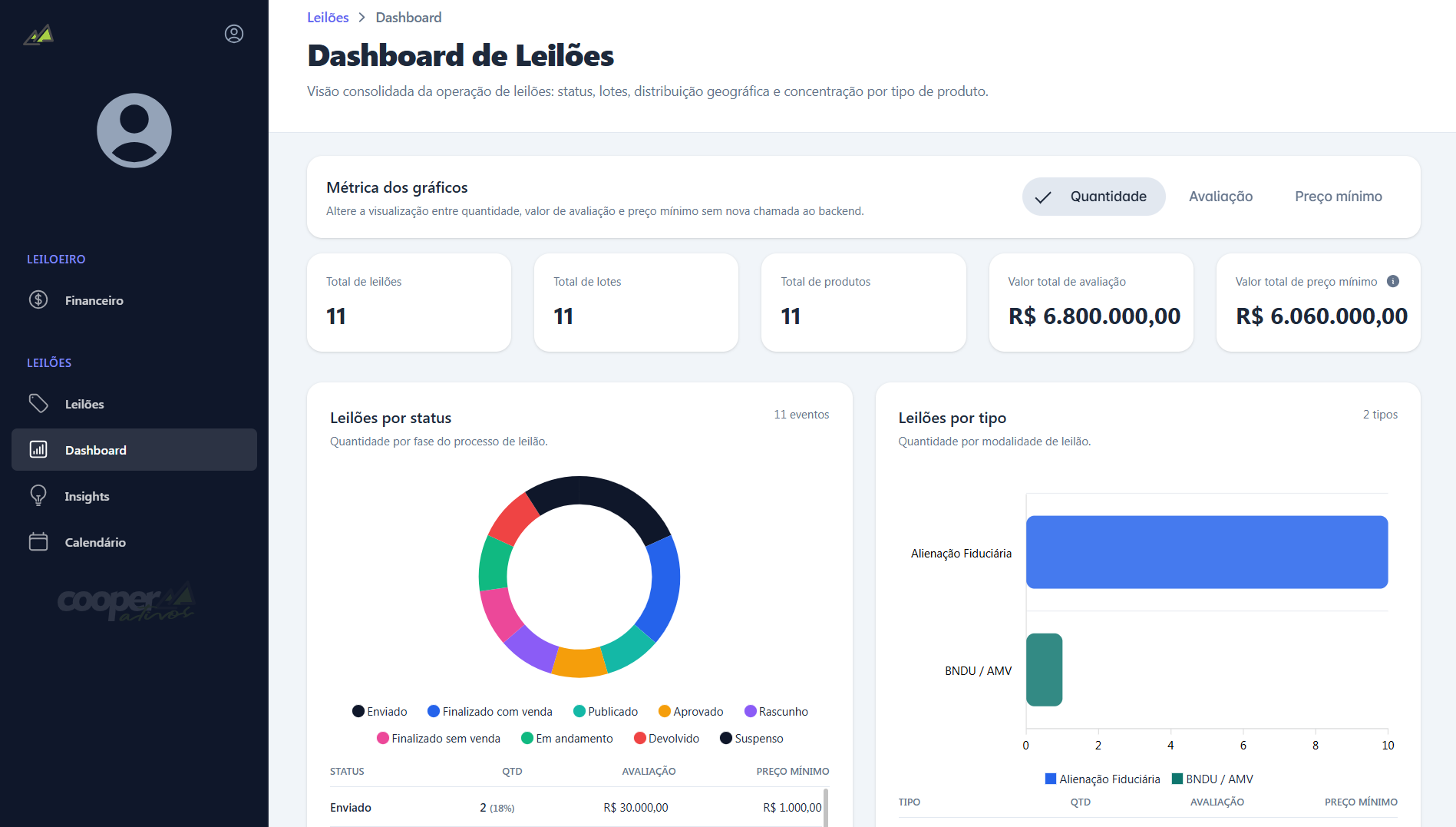The height and width of the screenshot is (827, 1456).
Task: Click the QTD column header in status table
Action: click(512, 772)
